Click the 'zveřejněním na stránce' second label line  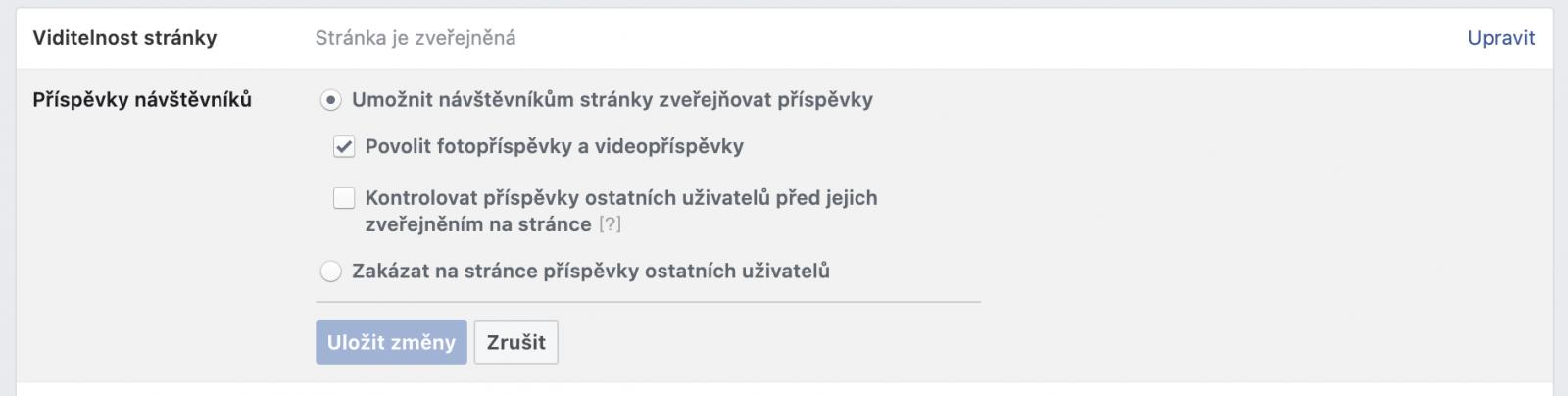478,224
